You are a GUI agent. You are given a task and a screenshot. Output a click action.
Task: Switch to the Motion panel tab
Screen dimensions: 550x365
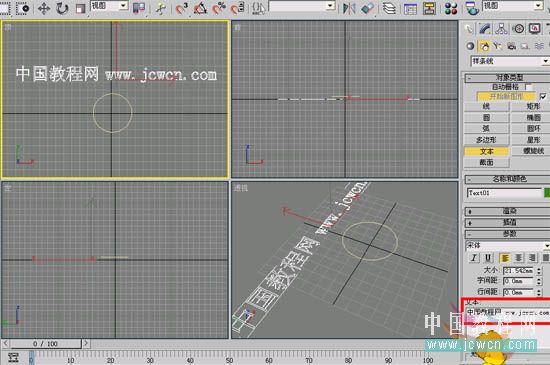coord(519,29)
